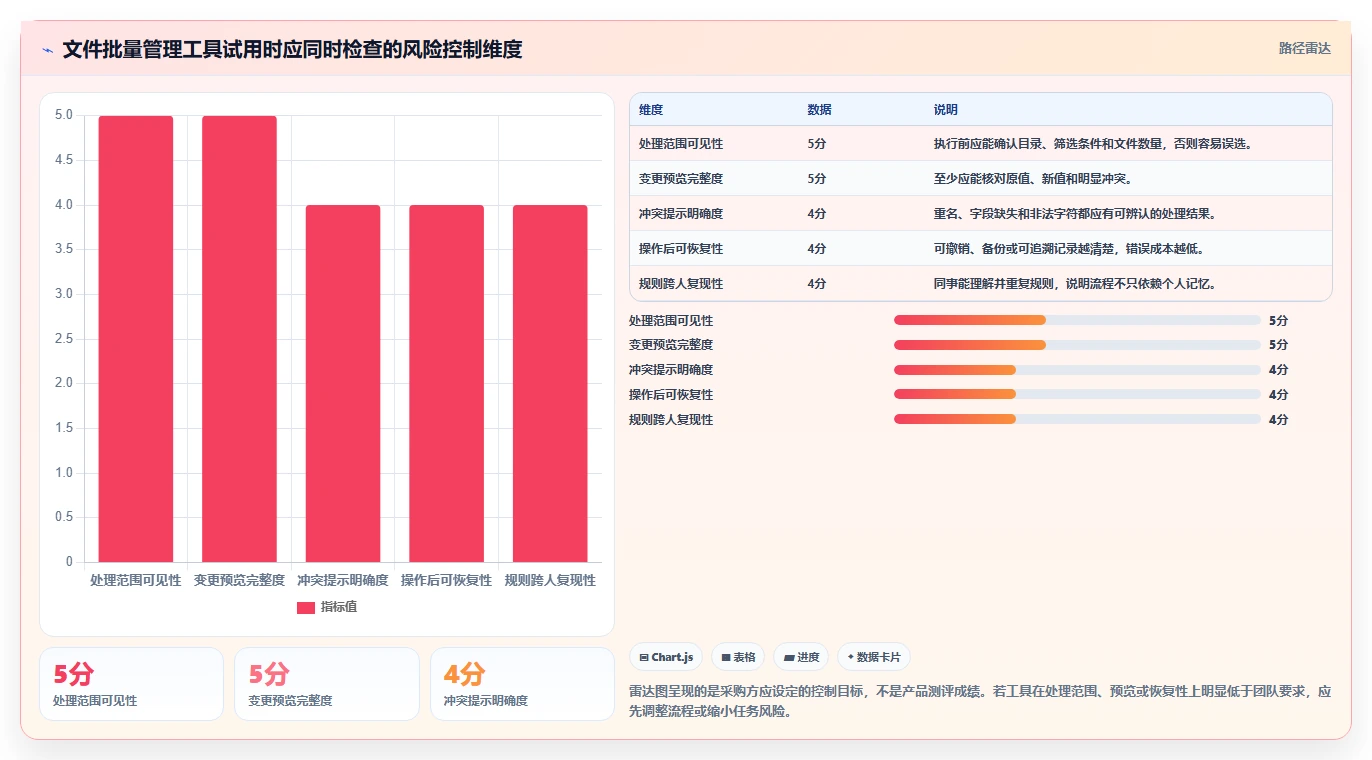Click table cell 变更预览完整度 in the 维度 column

point(681,179)
